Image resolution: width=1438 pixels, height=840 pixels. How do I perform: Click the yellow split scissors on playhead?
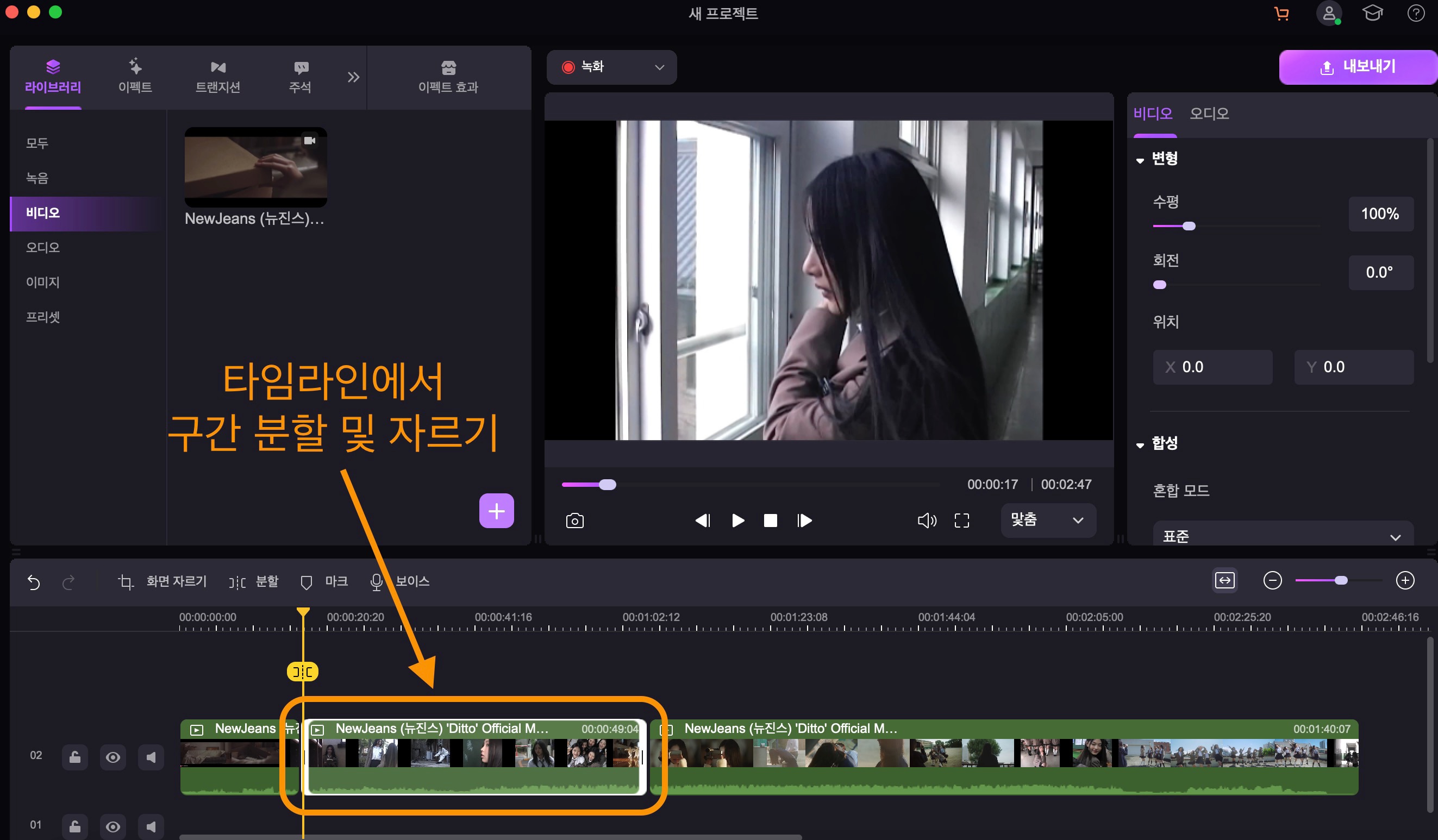[302, 671]
